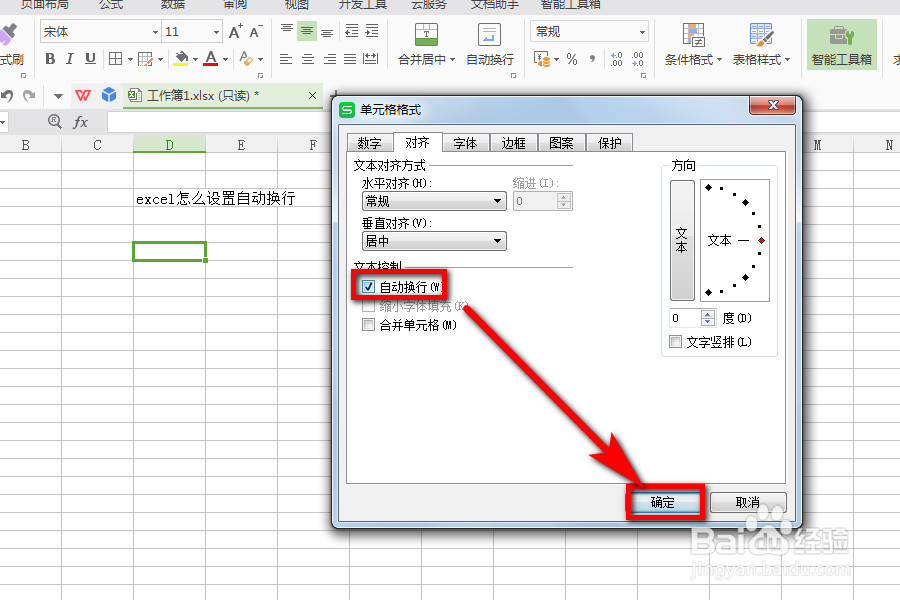Apply percent style format

click(x=572, y=59)
